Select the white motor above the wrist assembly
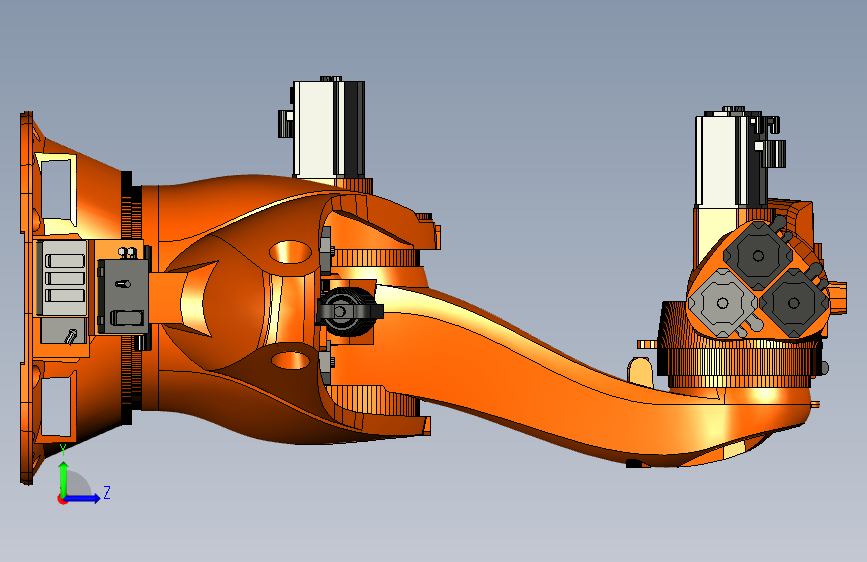867x562 pixels. coord(730,160)
